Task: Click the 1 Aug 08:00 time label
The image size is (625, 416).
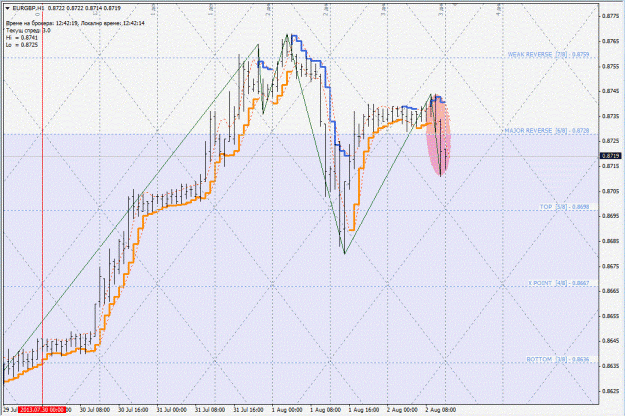Action: 325,410
